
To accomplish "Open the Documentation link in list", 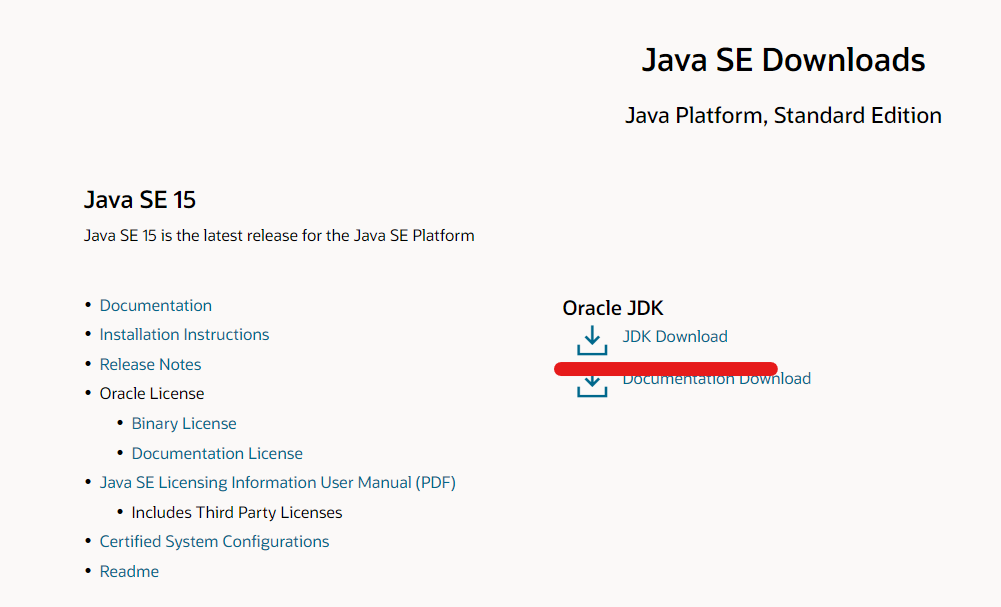I will coord(155,306).
